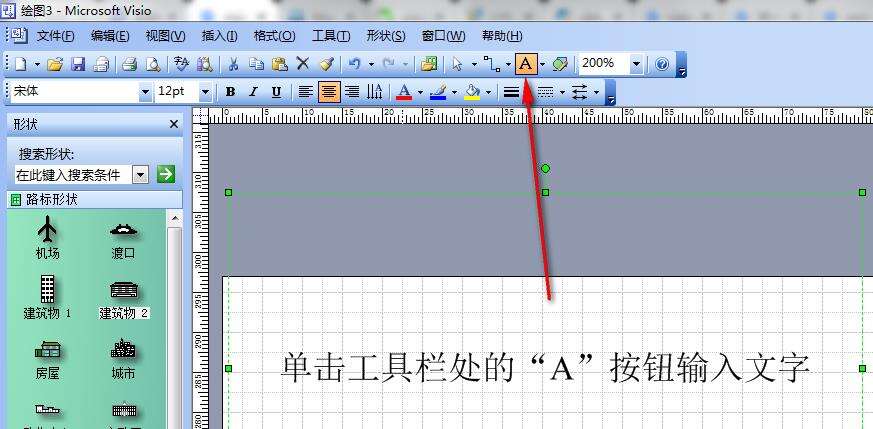Open the line pattern dropdown arrow
Image resolution: width=873 pixels, height=429 pixels.
tap(562, 92)
